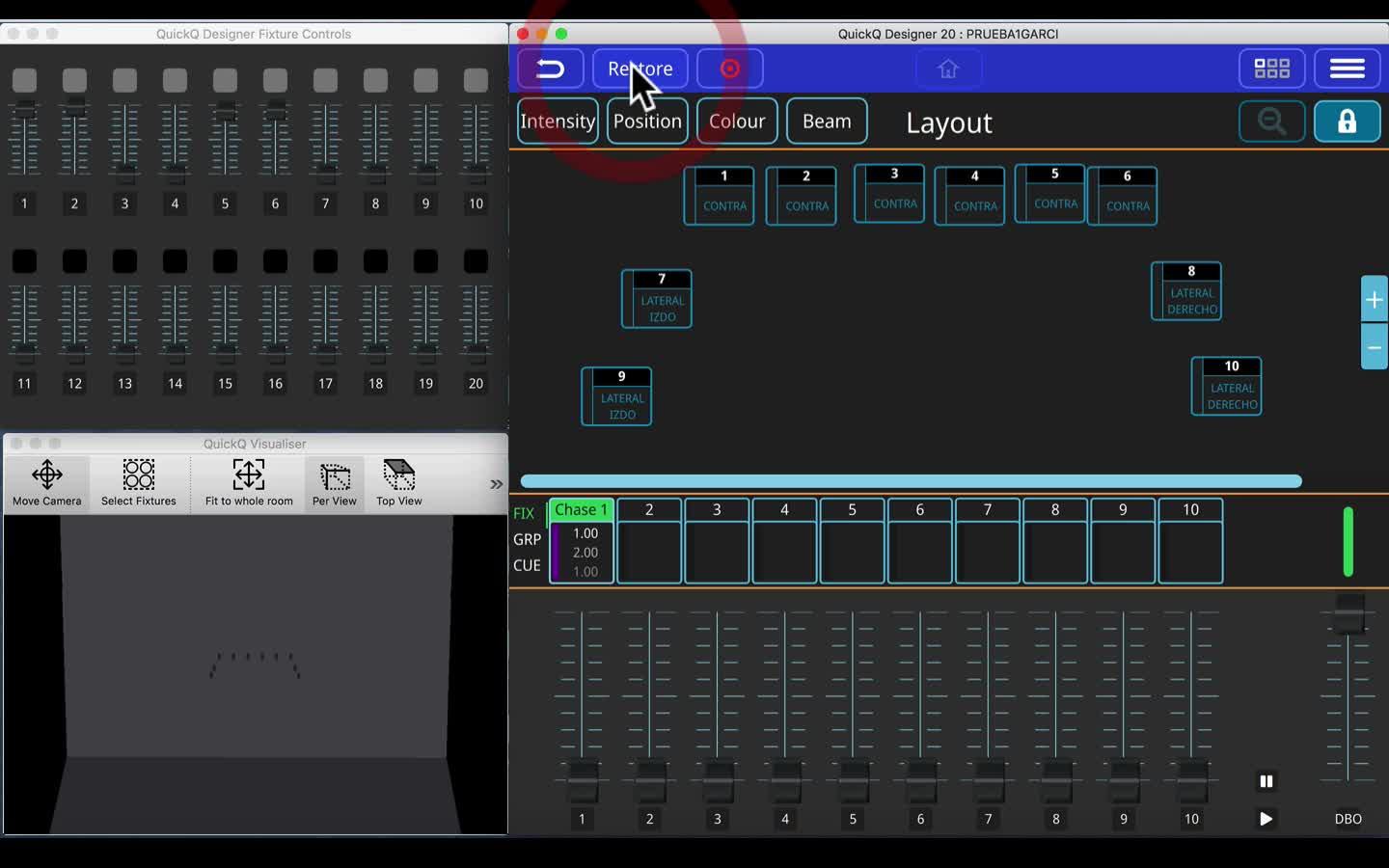
Task: Click the GRP row label
Action: click(527, 540)
